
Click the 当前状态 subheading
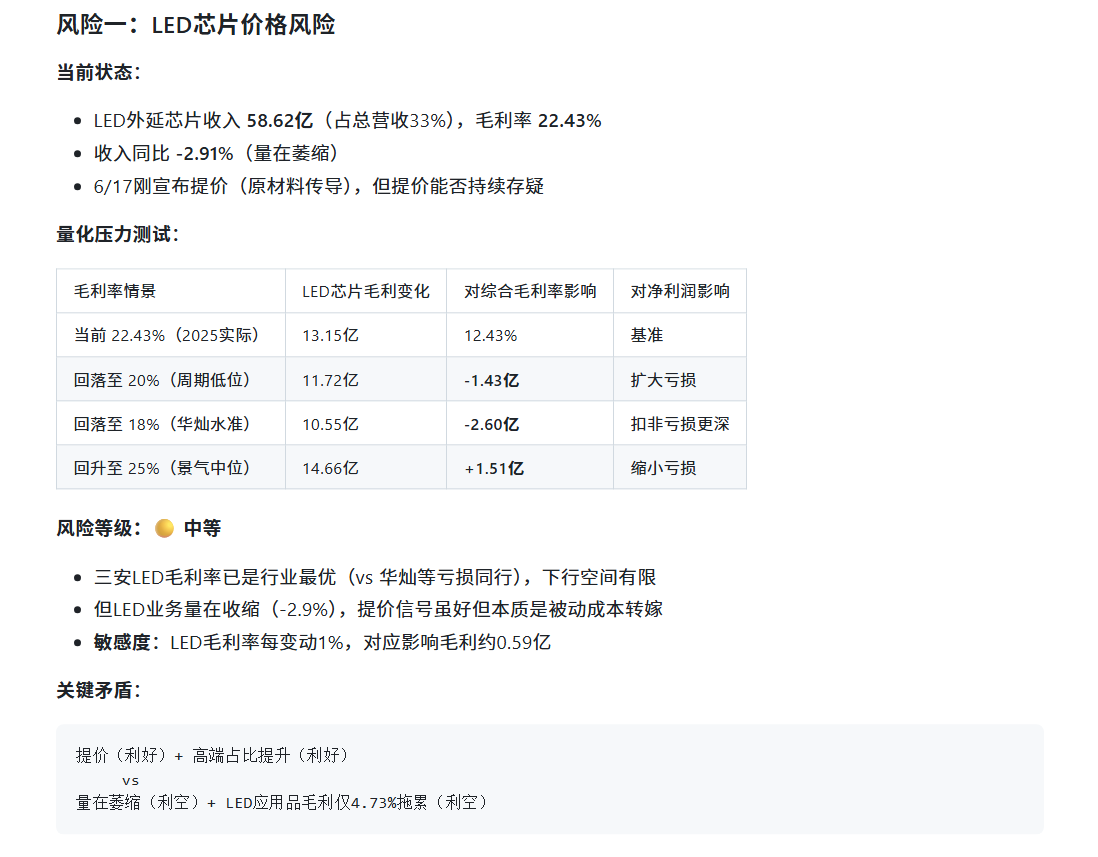pos(98,72)
